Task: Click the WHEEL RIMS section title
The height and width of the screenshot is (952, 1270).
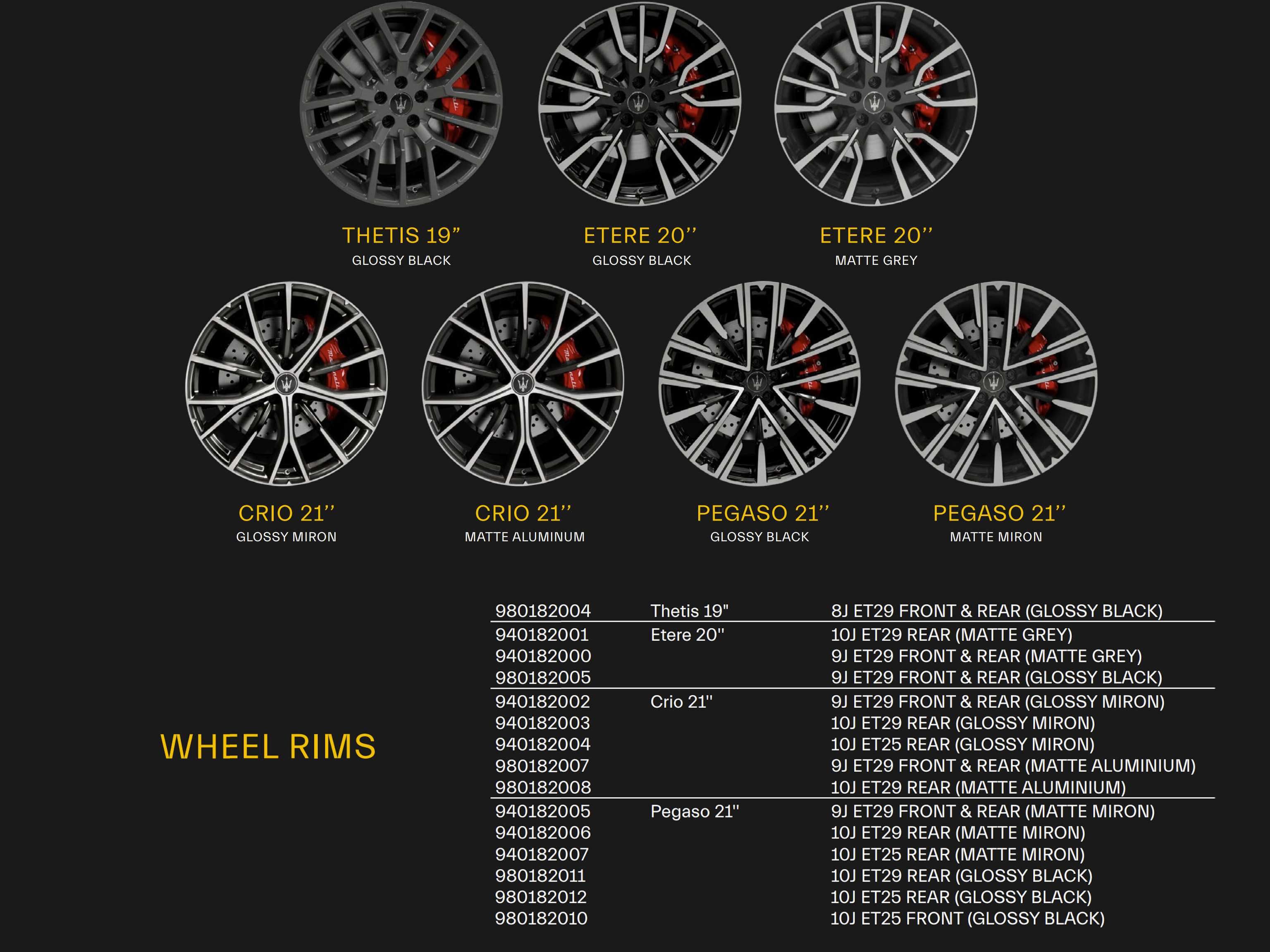Action: pos(268,747)
